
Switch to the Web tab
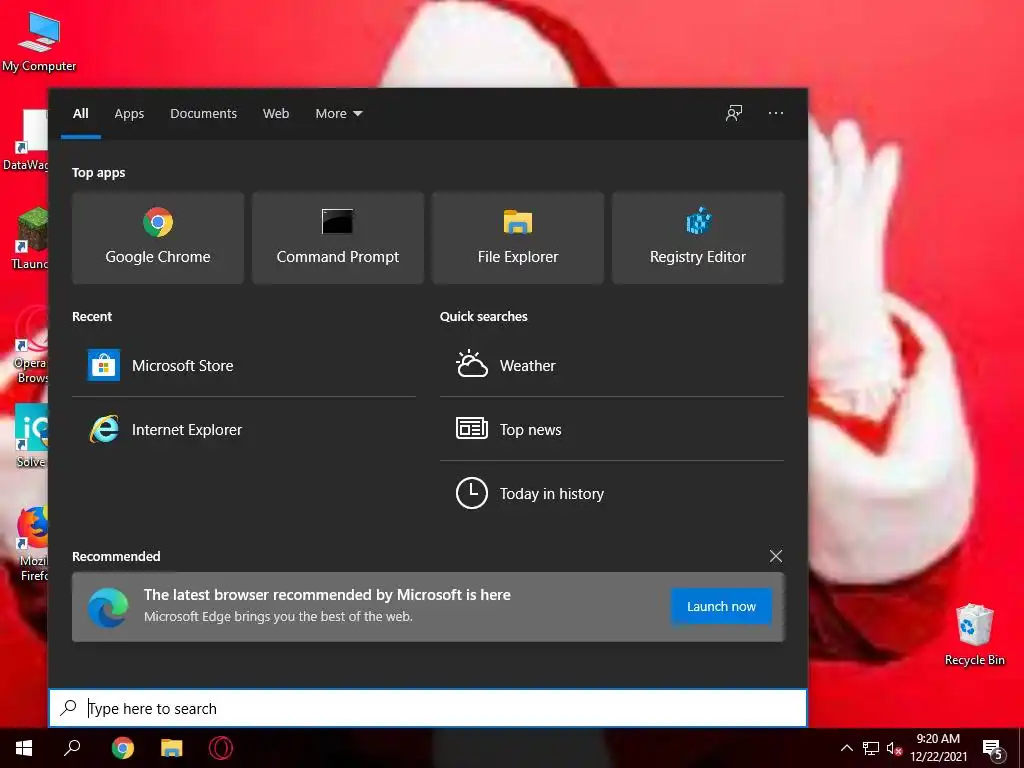[276, 114]
